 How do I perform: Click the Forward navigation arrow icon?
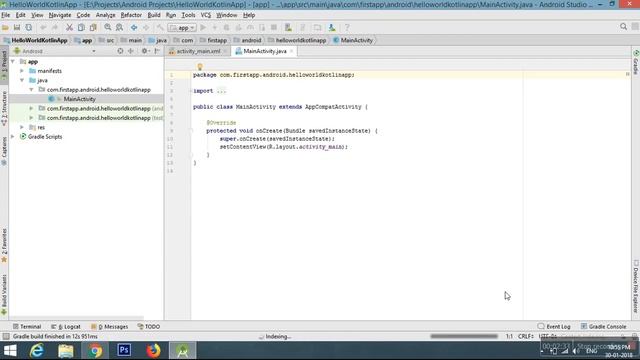tap(146, 27)
